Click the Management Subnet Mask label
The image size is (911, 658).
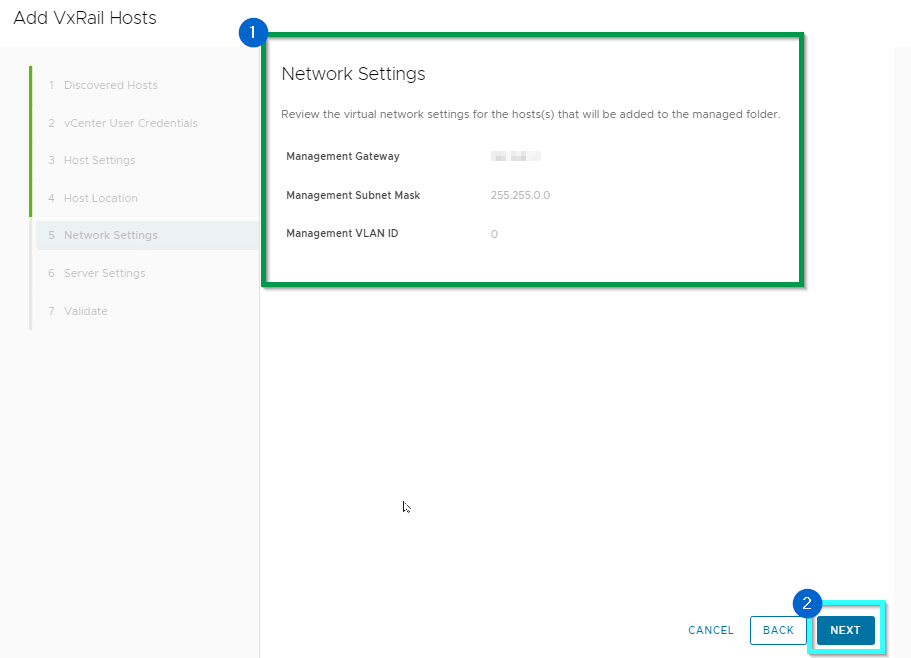point(353,195)
